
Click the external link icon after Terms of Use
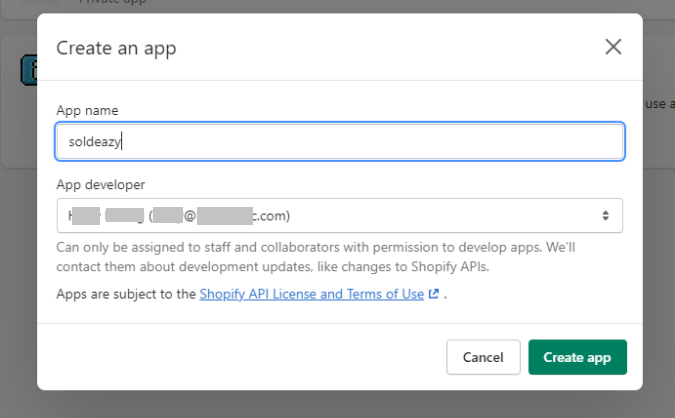tap(434, 294)
